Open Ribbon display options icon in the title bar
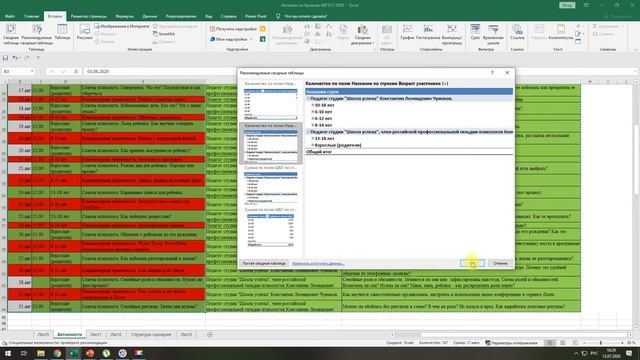Screen dimensions: 640x360 coord(586,5)
